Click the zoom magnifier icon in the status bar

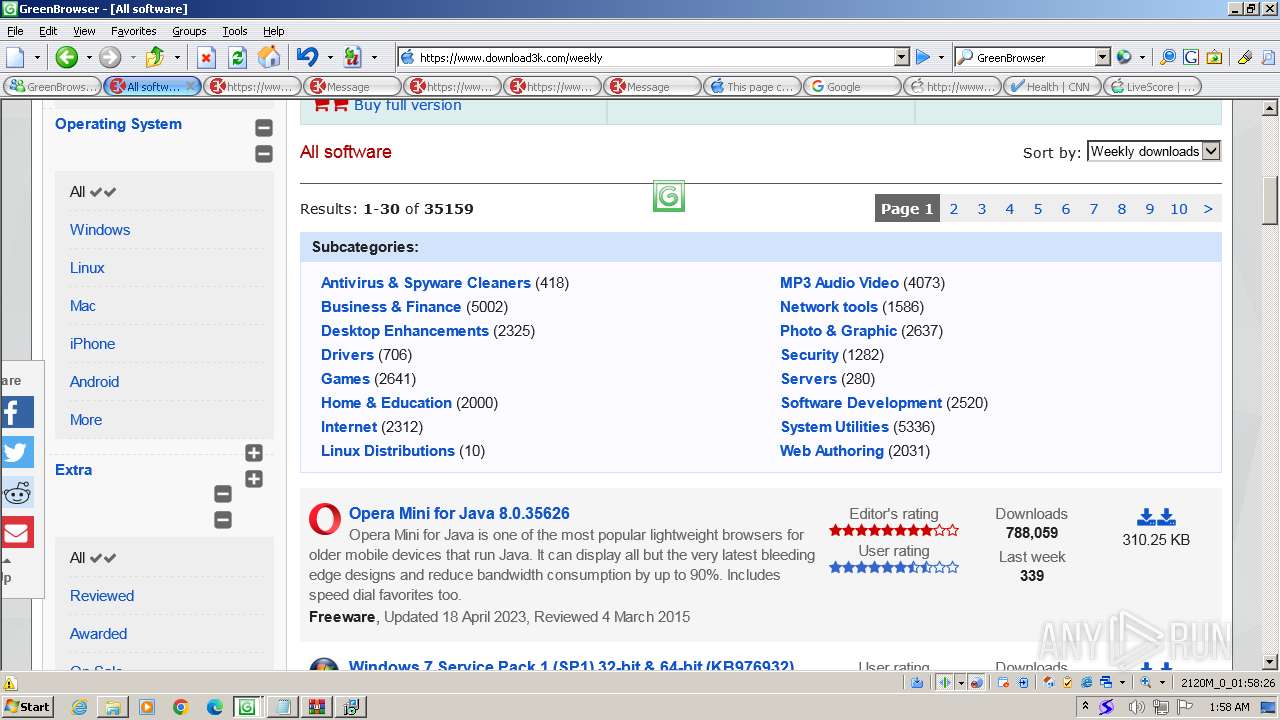1146,682
